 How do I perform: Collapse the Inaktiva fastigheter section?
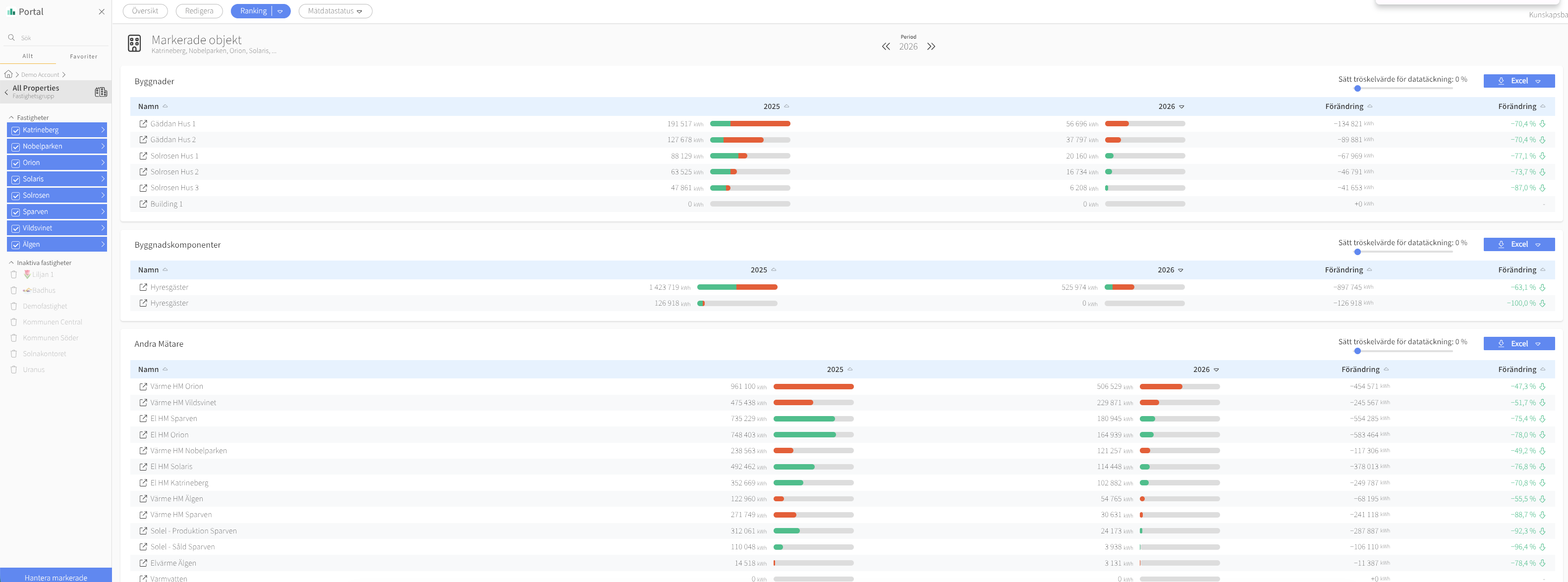click(x=11, y=263)
